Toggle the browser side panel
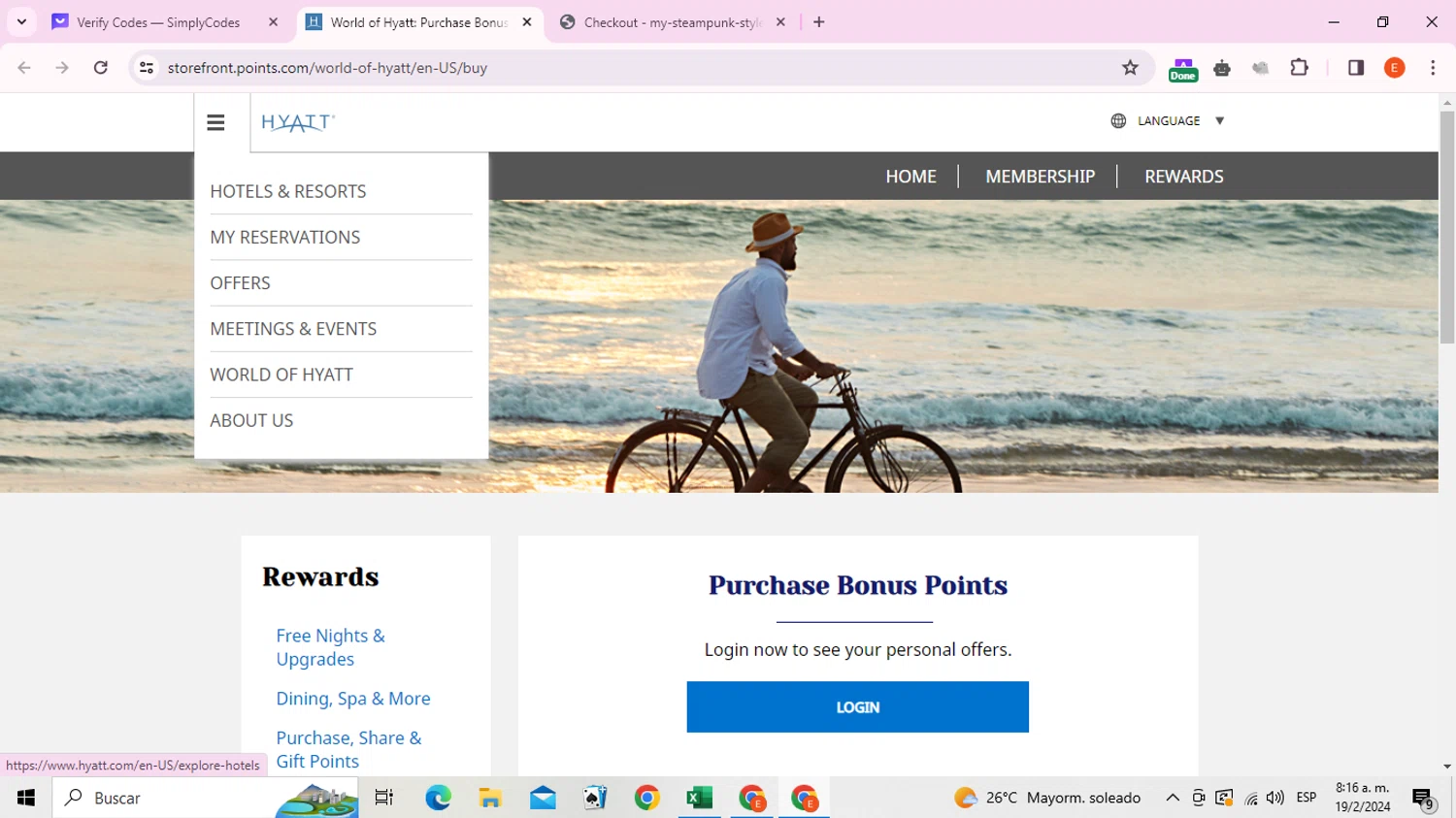Screen dimensions: 1456x818 click(x=1356, y=68)
